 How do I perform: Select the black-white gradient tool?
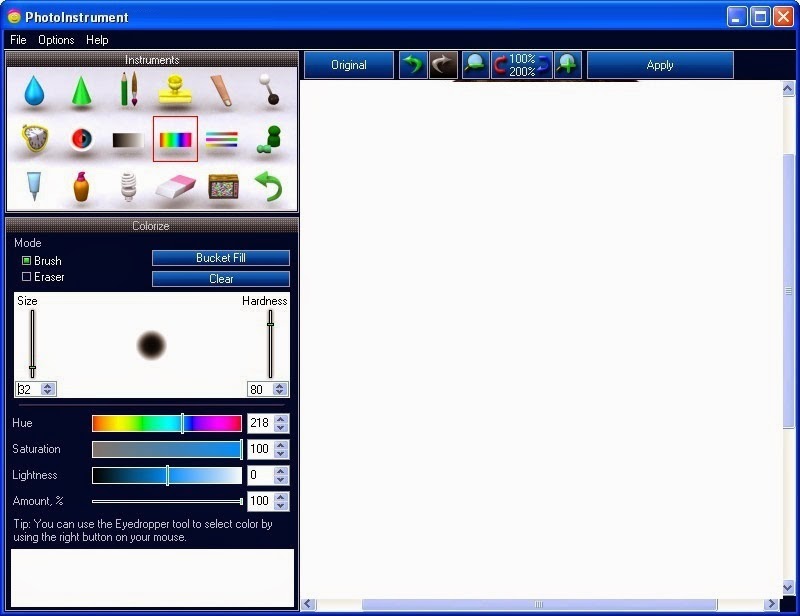(128, 139)
